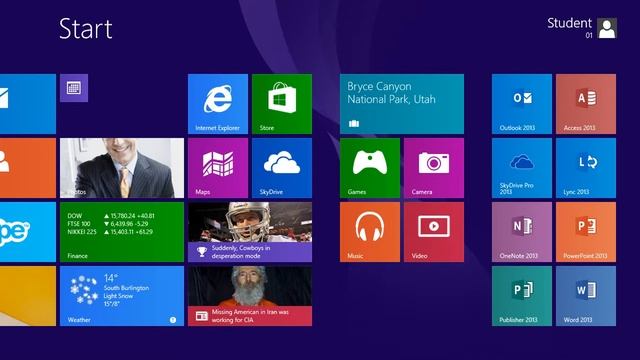Launch Access 2013
This screenshot has width=640, height=360.
[x=586, y=104]
